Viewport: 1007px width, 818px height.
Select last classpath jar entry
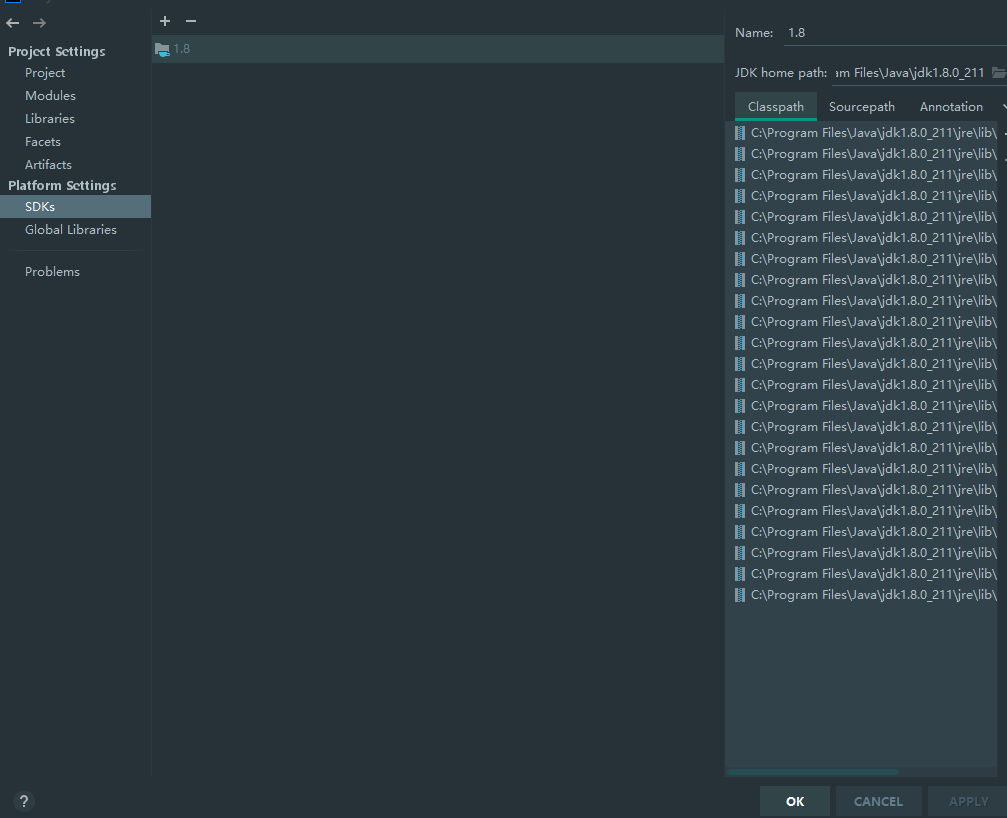pos(866,595)
